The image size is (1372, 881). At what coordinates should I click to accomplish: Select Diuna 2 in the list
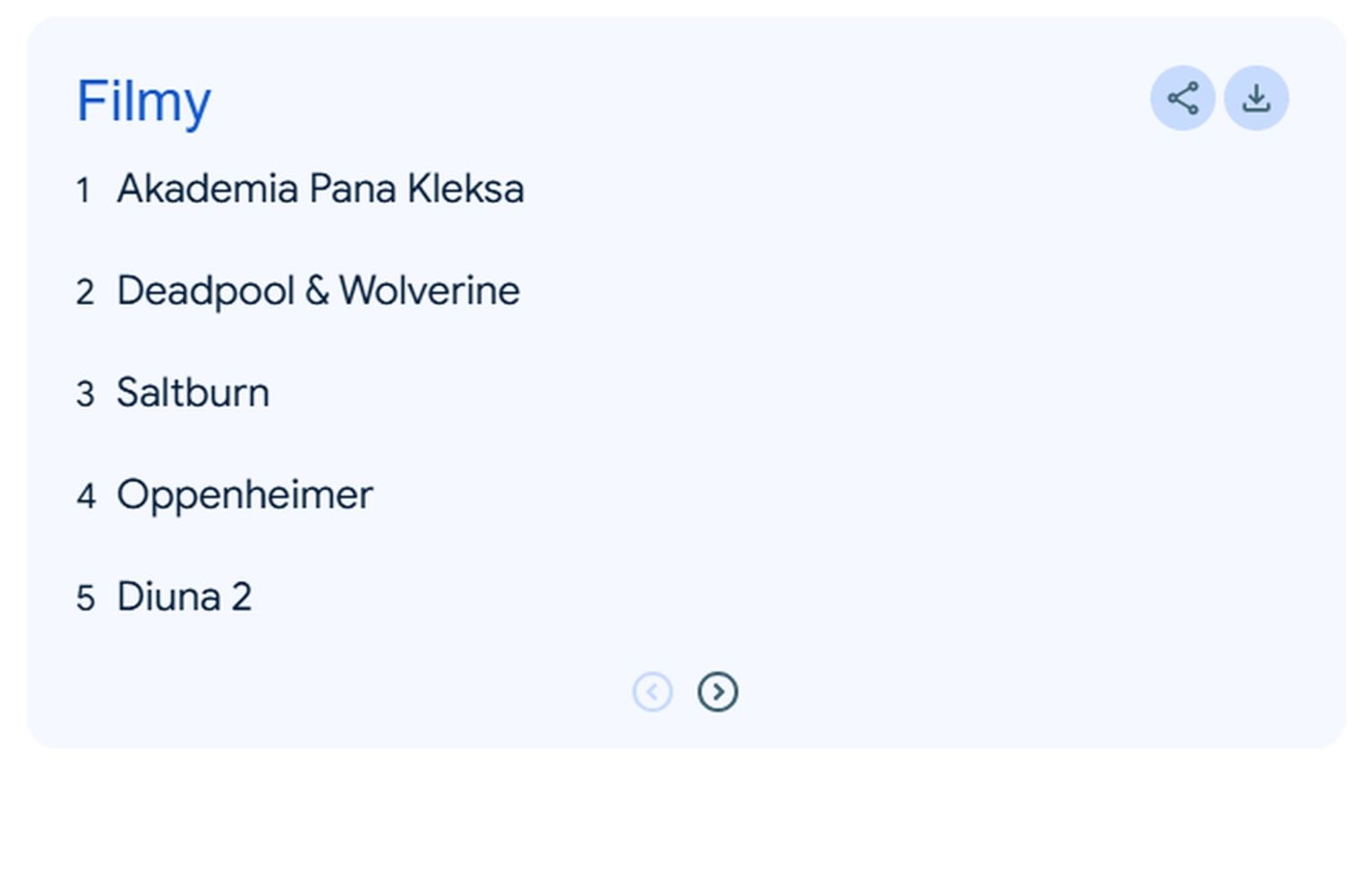pyautogui.click(x=184, y=597)
